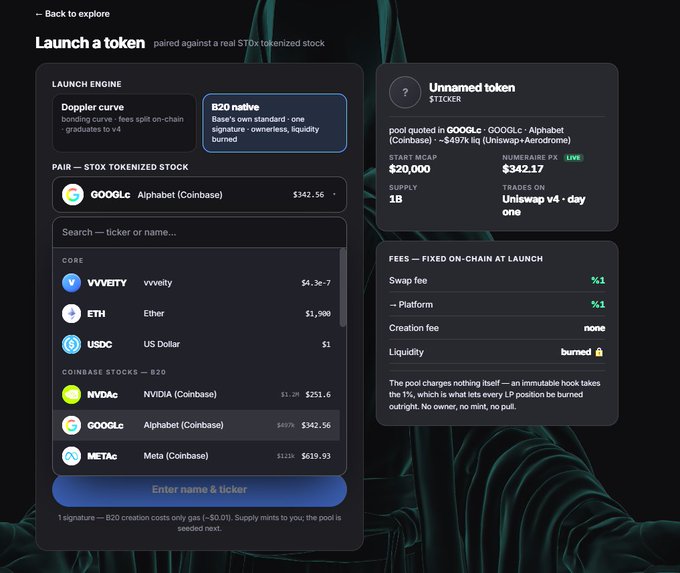Click the $1,900 Ether price
The width and height of the screenshot is (680, 573).
tap(318, 314)
